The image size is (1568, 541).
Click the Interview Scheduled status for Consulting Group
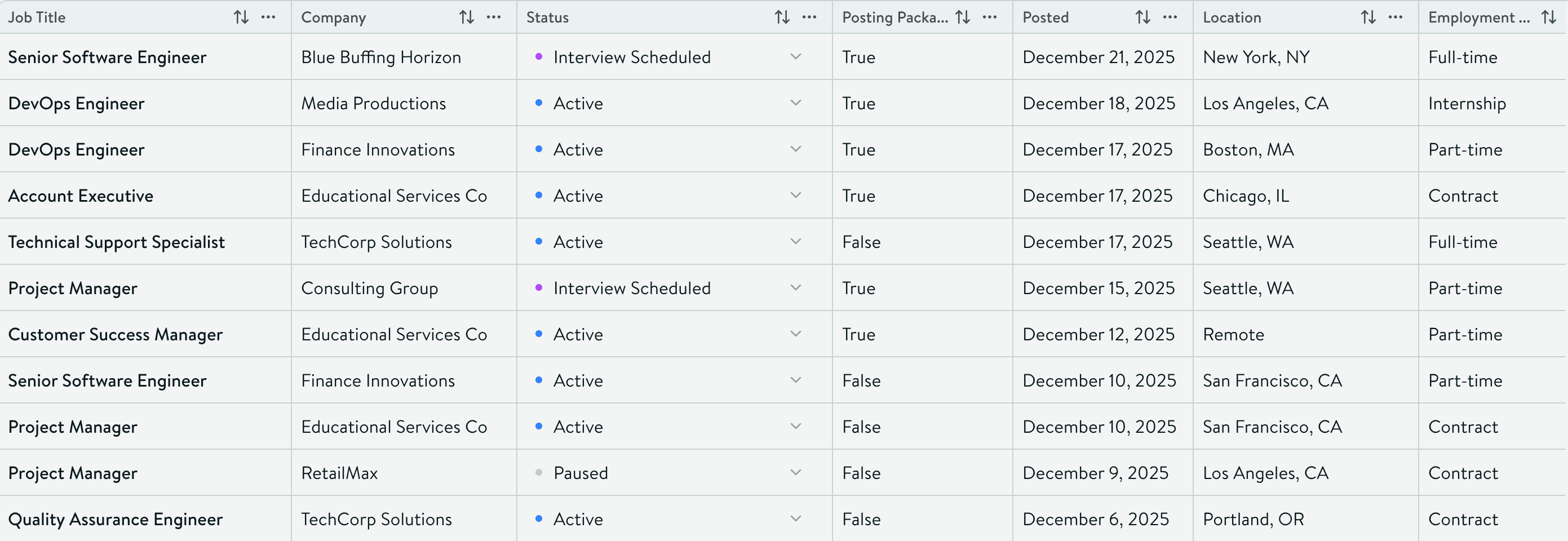tap(631, 288)
